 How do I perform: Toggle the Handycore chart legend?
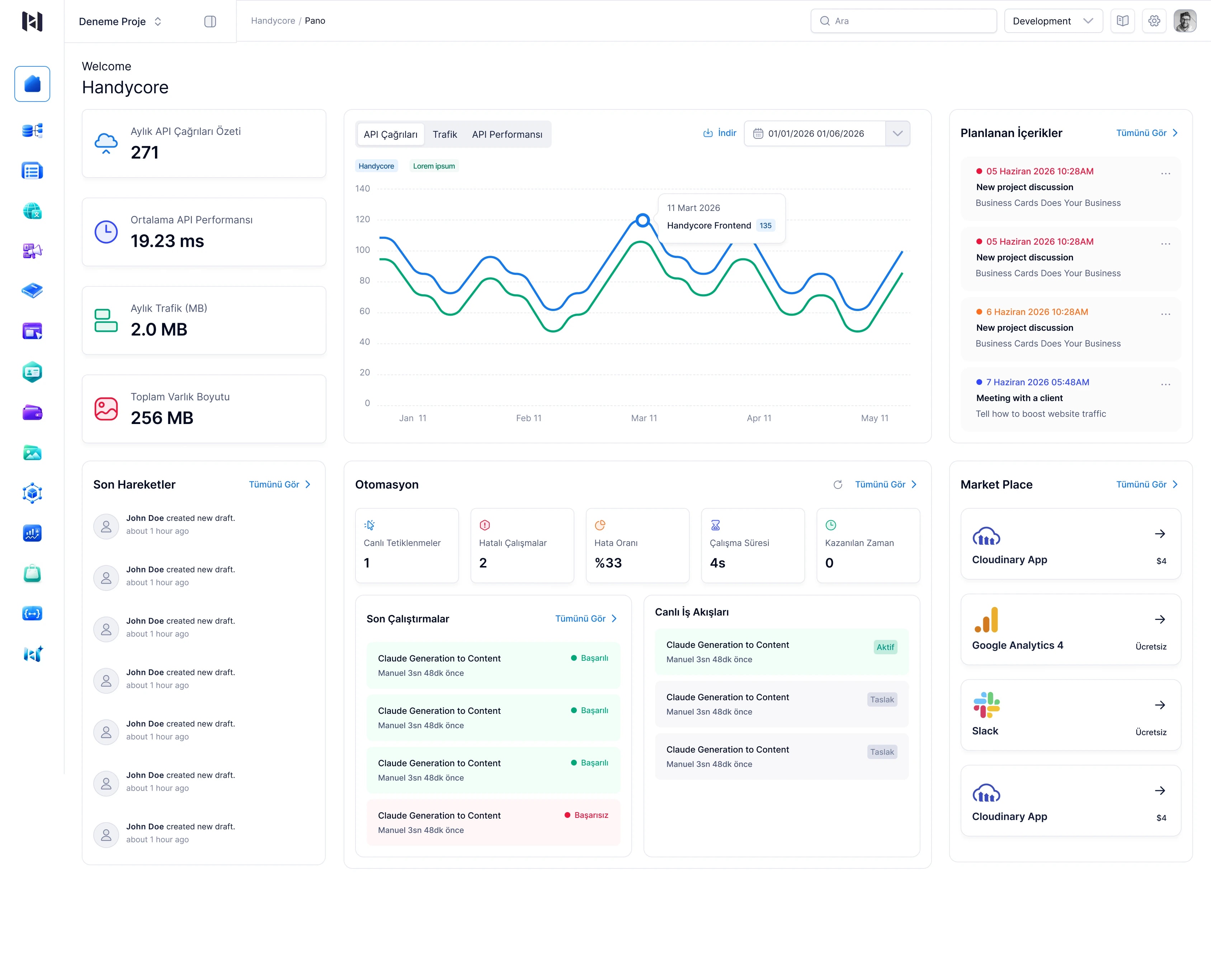(x=376, y=166)
